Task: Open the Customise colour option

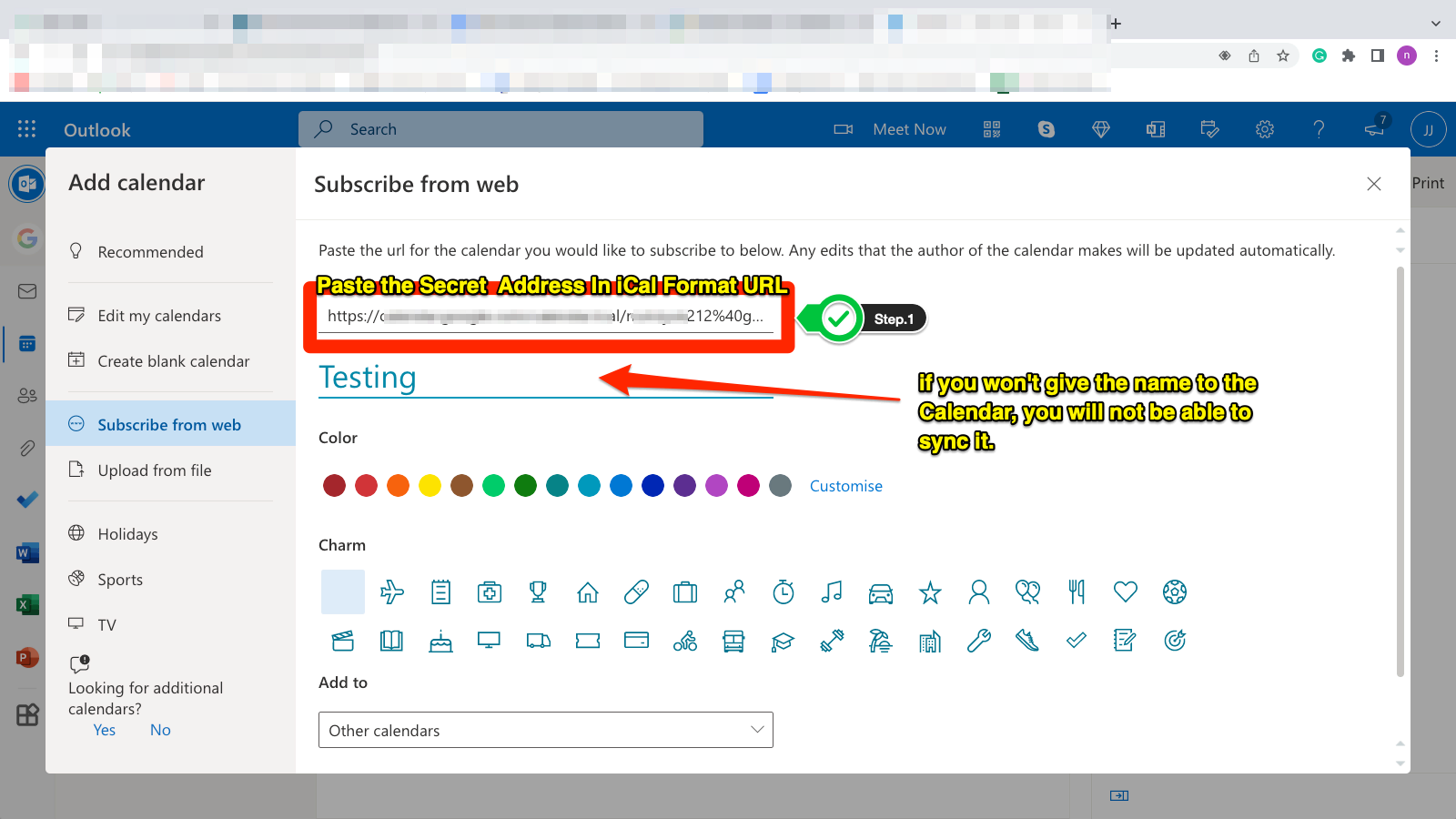Action: 845,486
